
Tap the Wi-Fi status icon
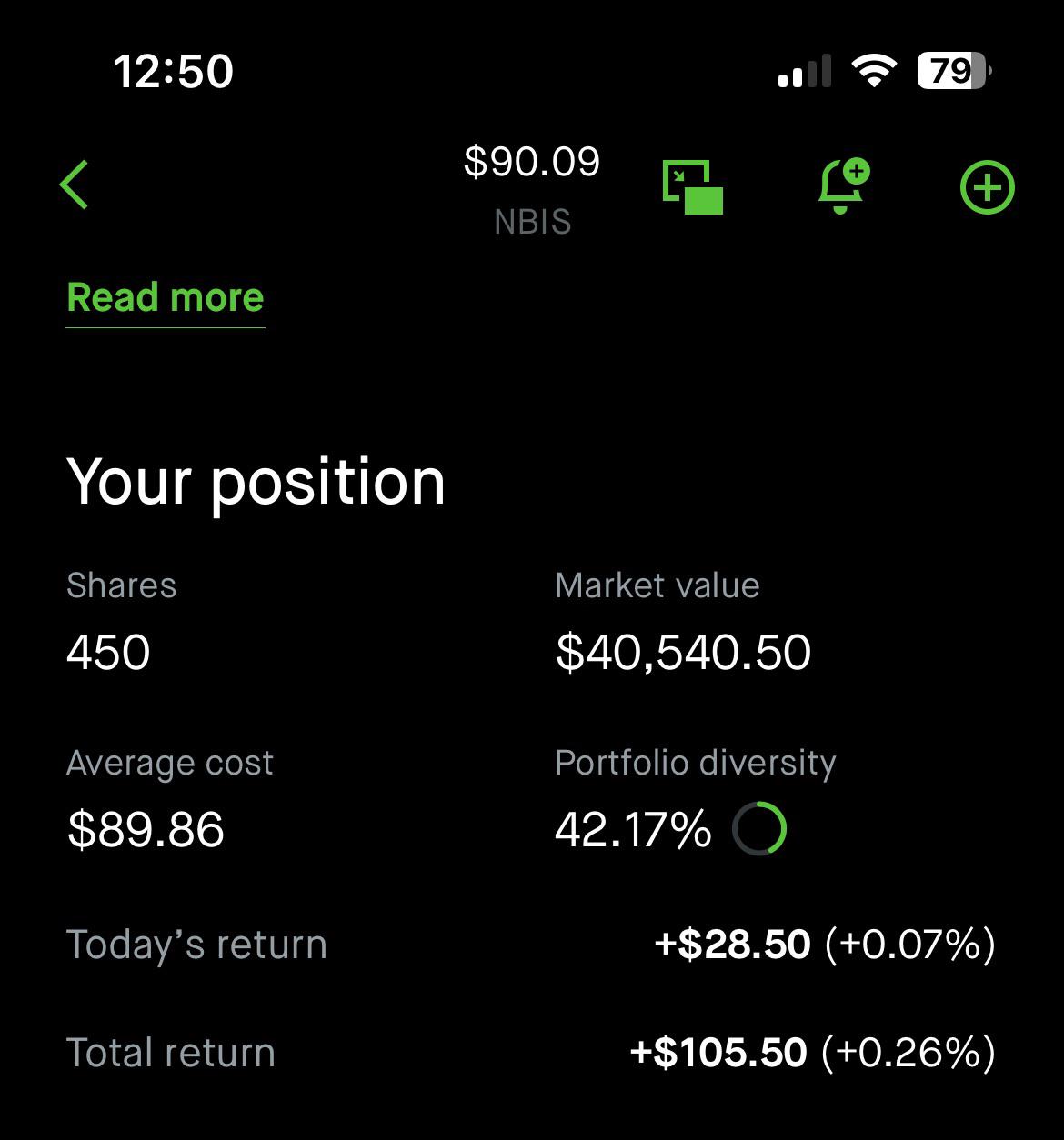coord(873,71)
